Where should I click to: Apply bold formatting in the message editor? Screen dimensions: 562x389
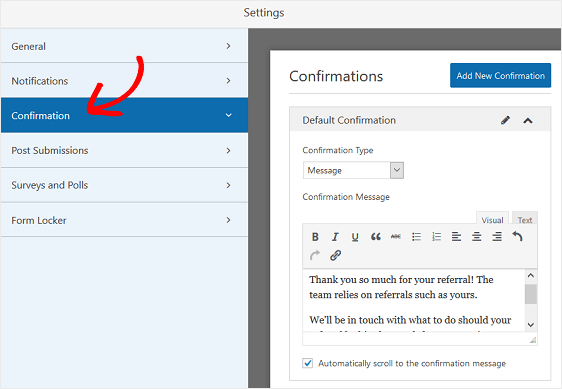point(315,237)
